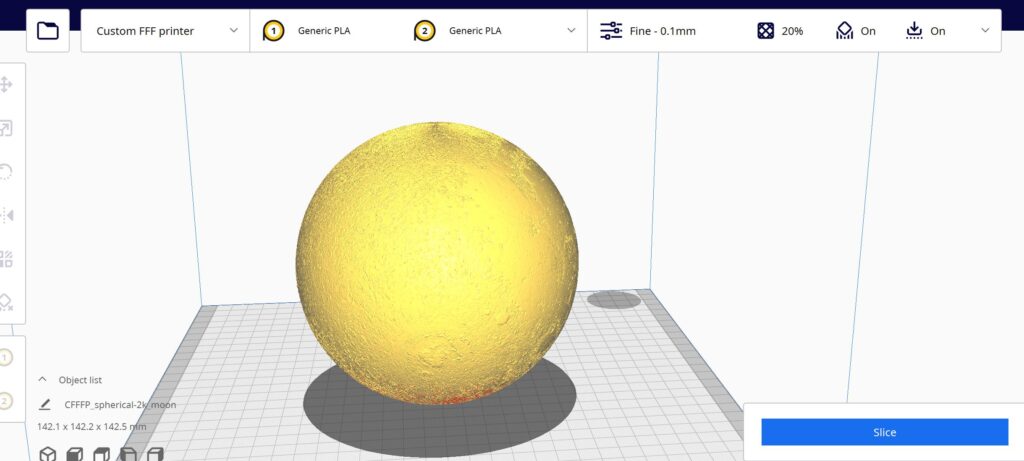Open Per Model Settings tool
This screenshot has height=461, width=1024.
coord(5,259)
